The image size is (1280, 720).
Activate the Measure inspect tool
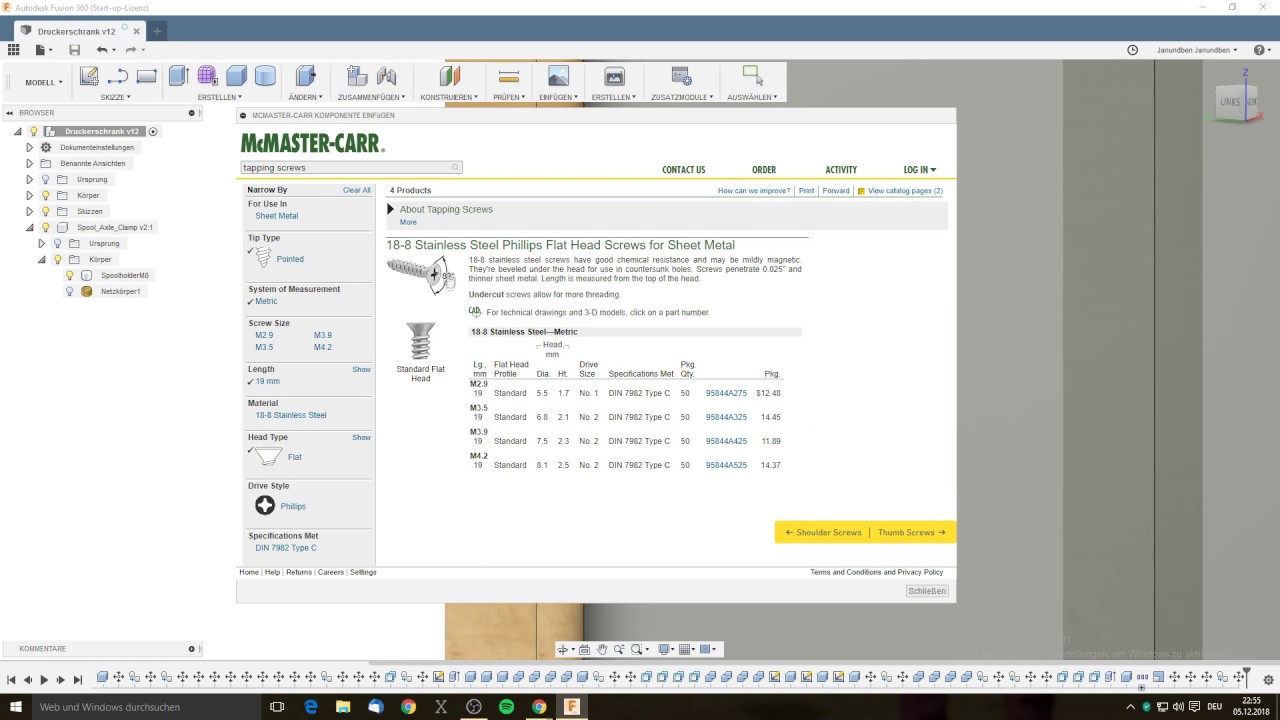tap(508, 76)
